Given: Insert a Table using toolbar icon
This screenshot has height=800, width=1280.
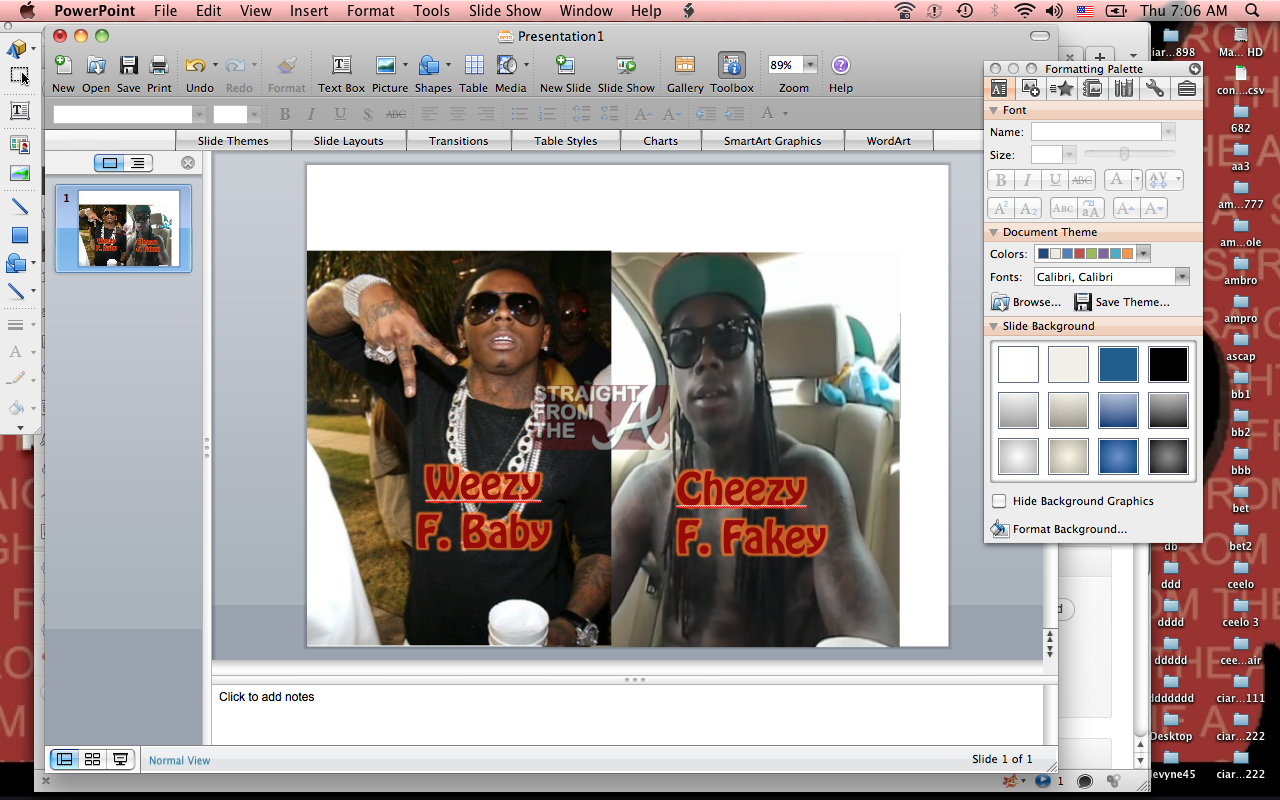Looking at the screenshot, I should (x=473, y=66).
